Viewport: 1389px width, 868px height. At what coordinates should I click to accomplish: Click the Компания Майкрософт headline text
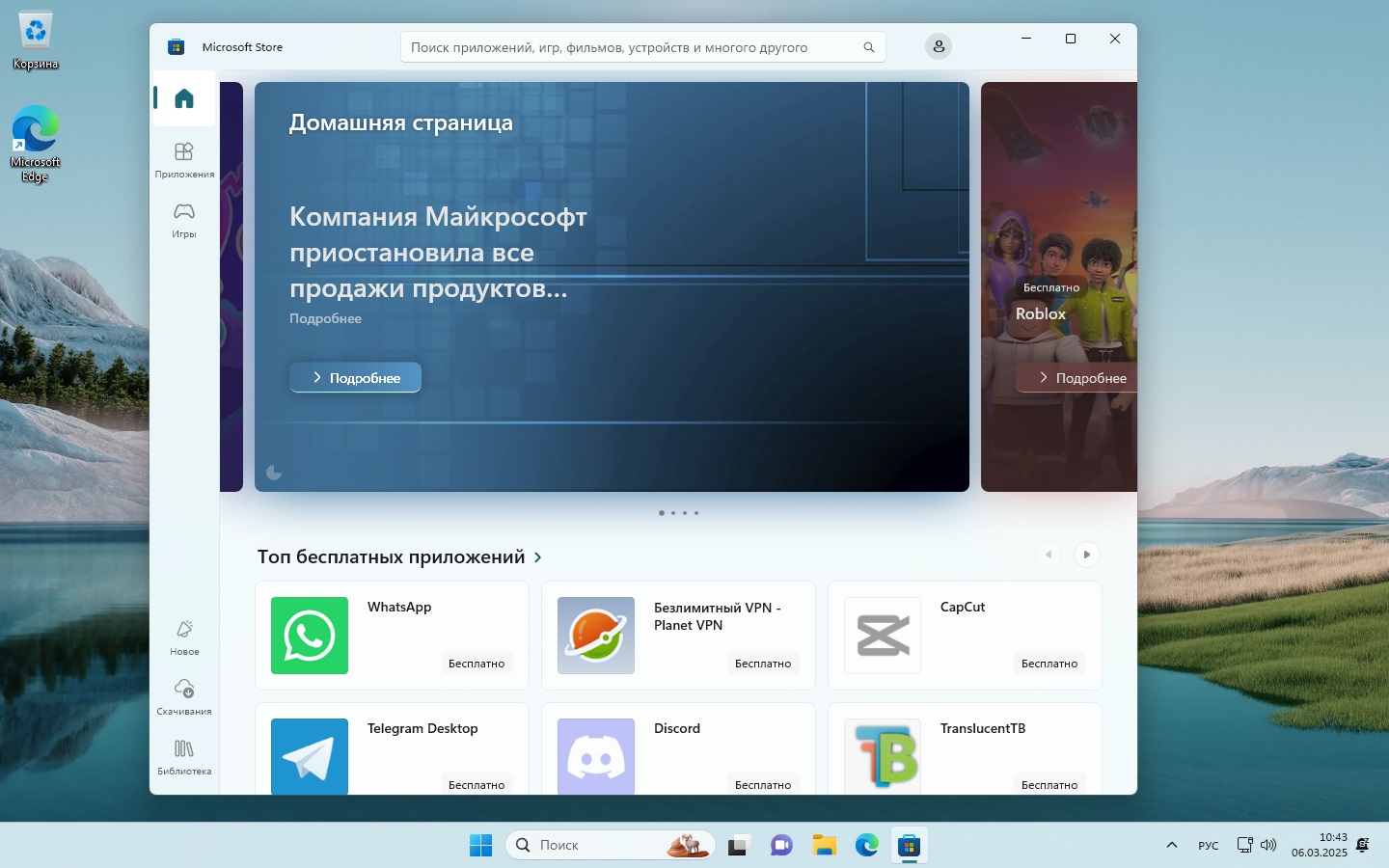[x=438, y=252]
